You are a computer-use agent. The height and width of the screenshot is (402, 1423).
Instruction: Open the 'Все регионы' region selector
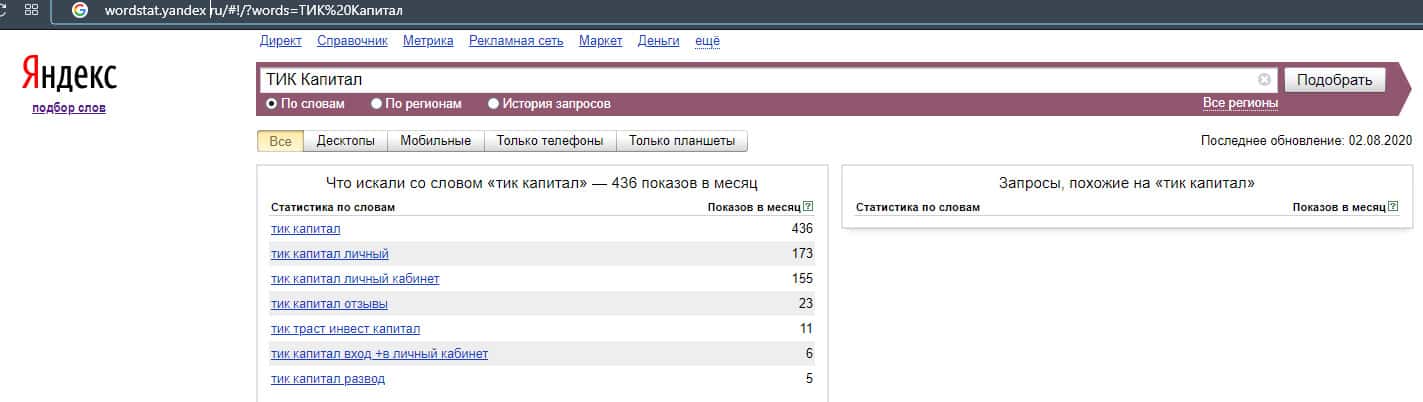tap(1240, 103)
